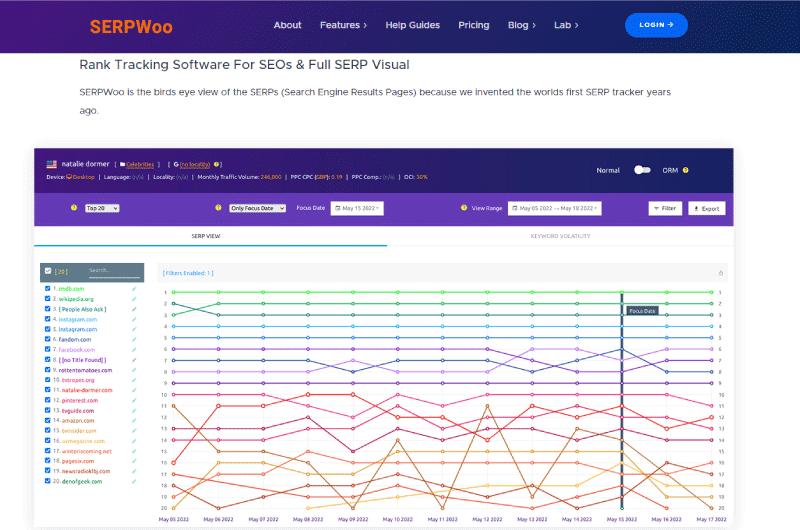Screen dimensions: 800x530
Task: Click the LOGIN button
Action: coord(656,25)
